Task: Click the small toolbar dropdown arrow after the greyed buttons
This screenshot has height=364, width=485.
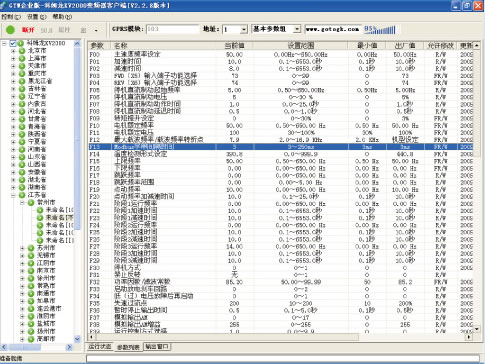Action: [x=96, y=30]
